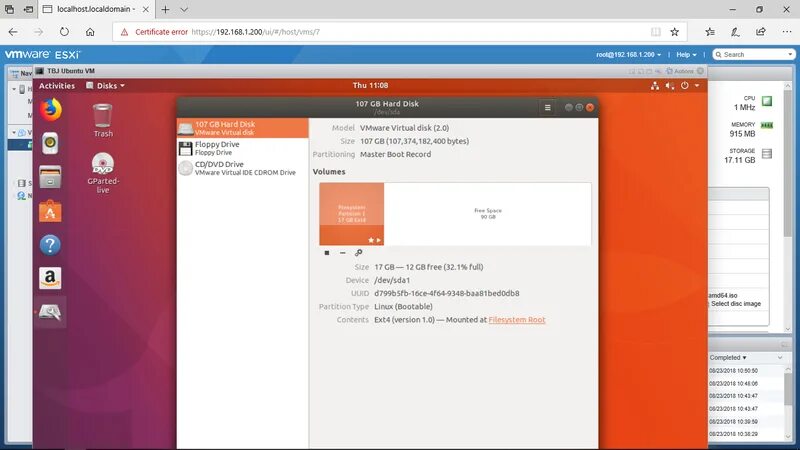This screenshot has width=800, height=450.
Task: Open the browser tab list chevron
Action: pyautogui.click(x=184, y=9)
